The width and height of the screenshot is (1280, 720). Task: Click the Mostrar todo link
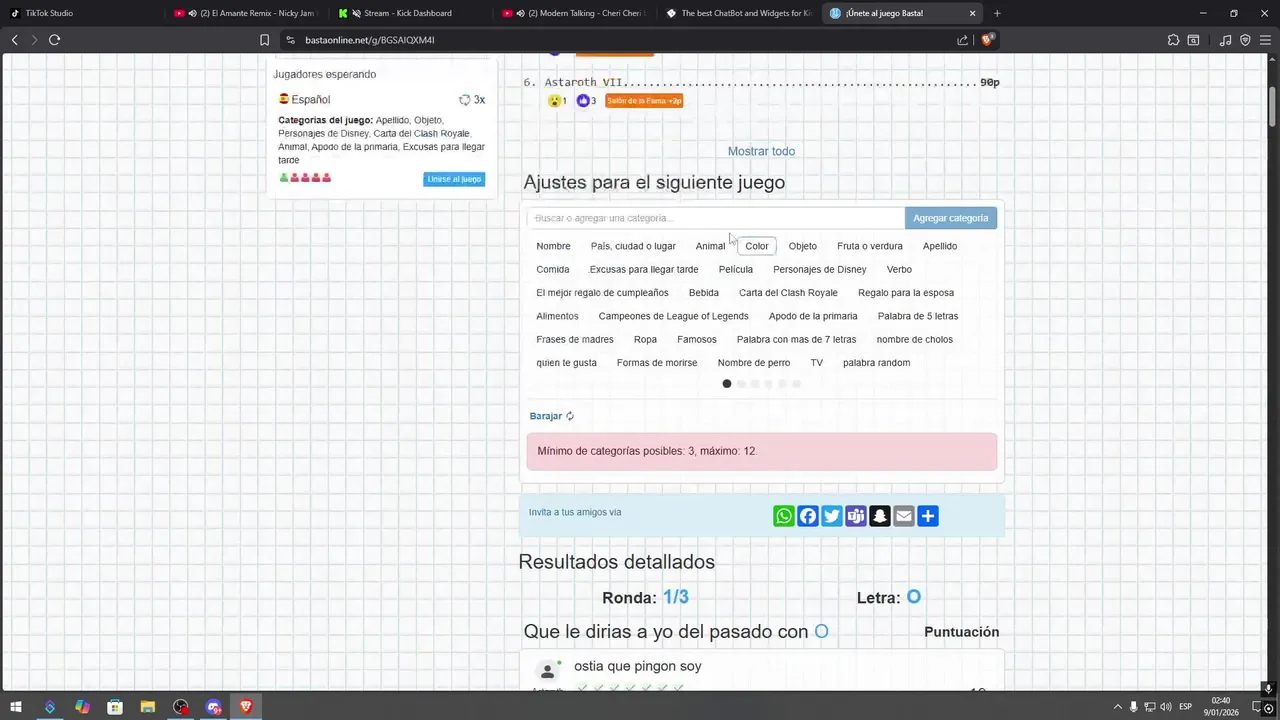click(x=761, y=151)
